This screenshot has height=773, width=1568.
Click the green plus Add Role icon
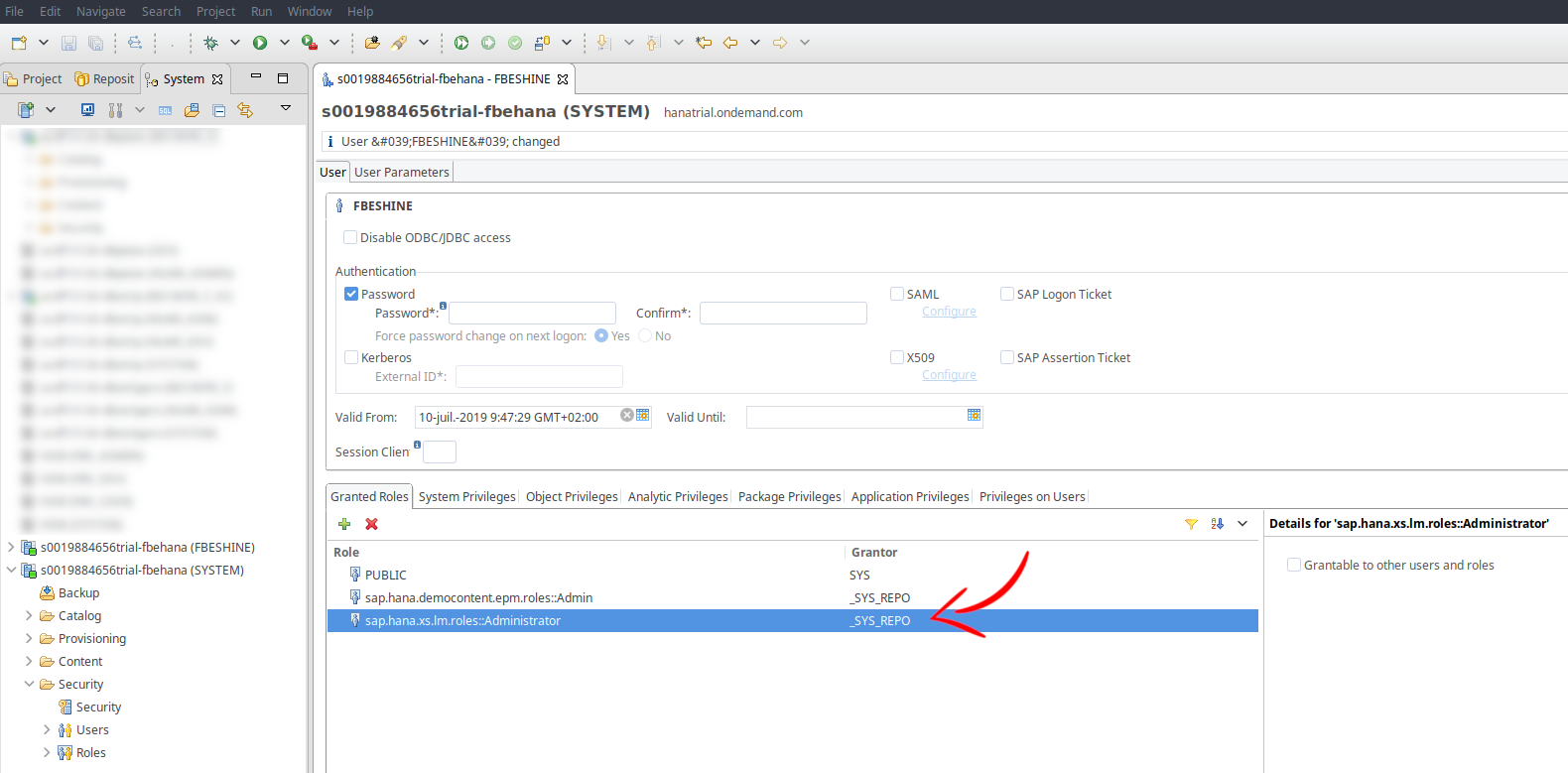tap(344, 524)
